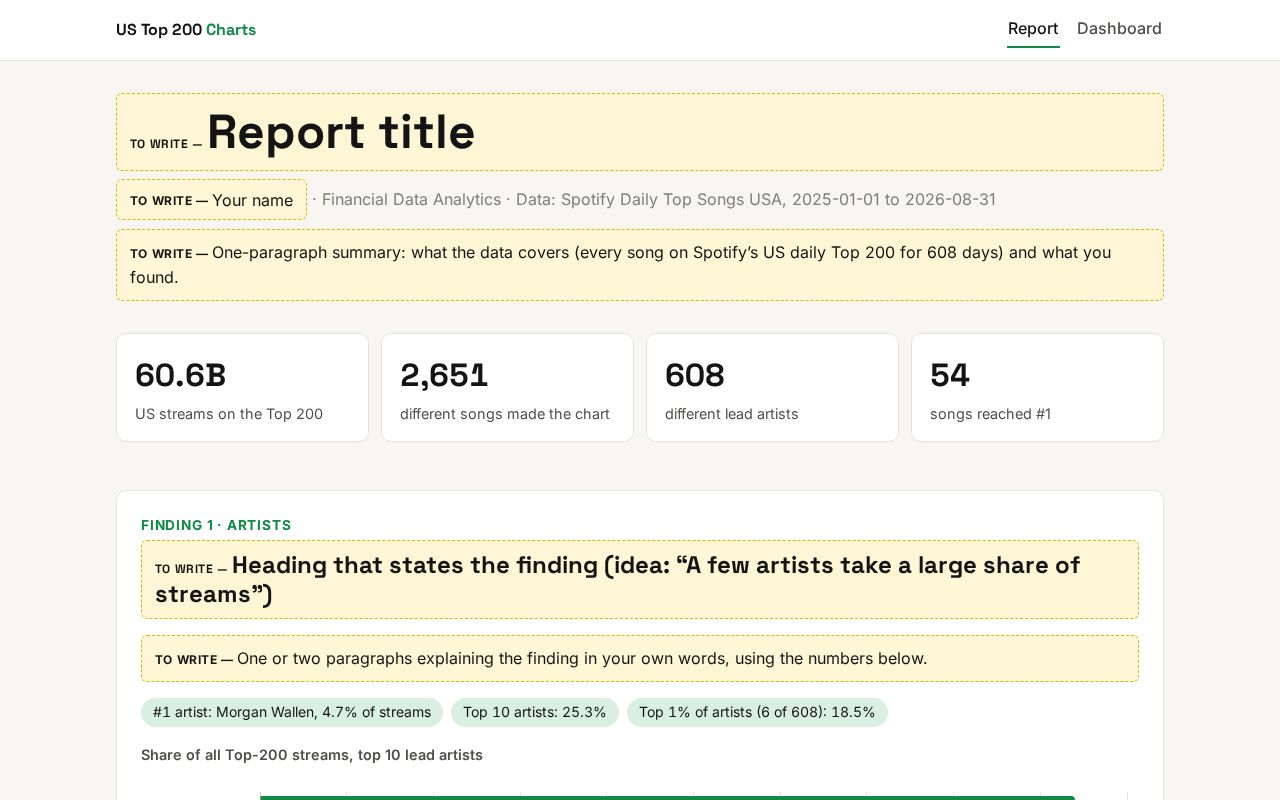
Task: Edit the Finding 1 heading placeholder
Action: tap(640, 580)
